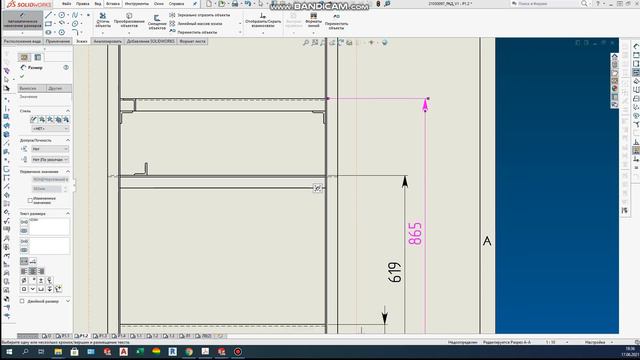The image size is (640, 360).
Task: Click Offset Entities (Смещение объектов)
Action: [157, 22]
